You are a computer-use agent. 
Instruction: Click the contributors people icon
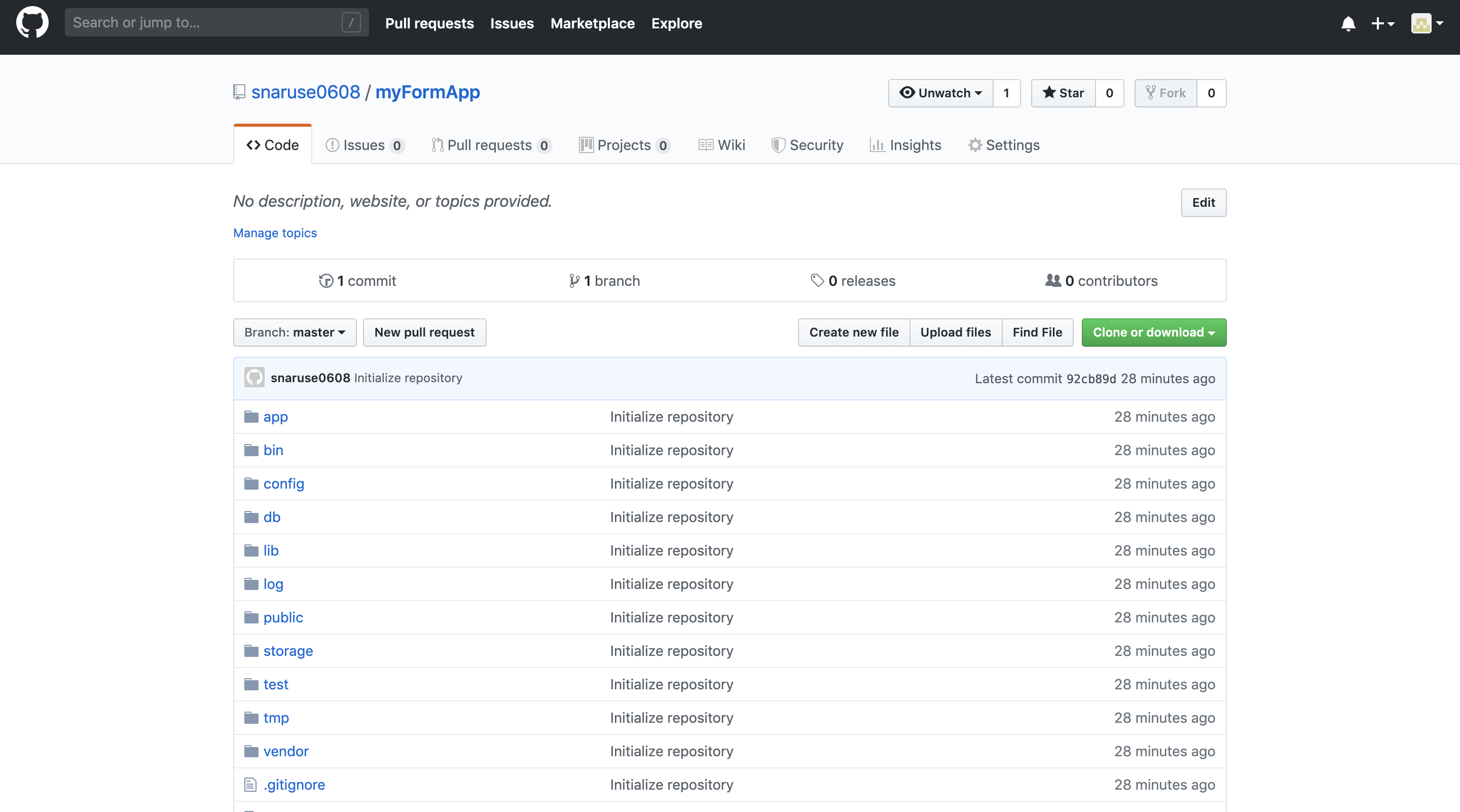[x=1052, y=280]
